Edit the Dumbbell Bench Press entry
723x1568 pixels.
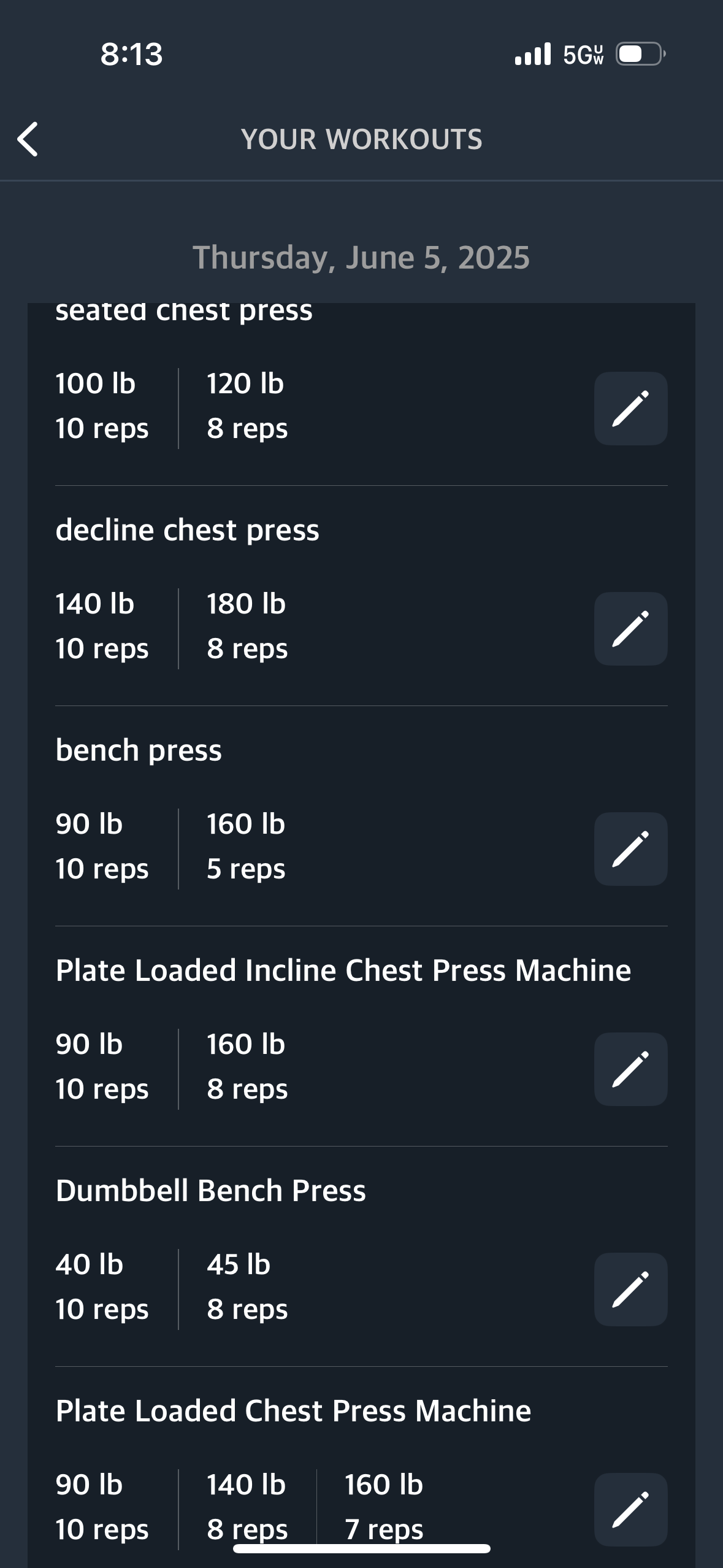click(630, 1289)
